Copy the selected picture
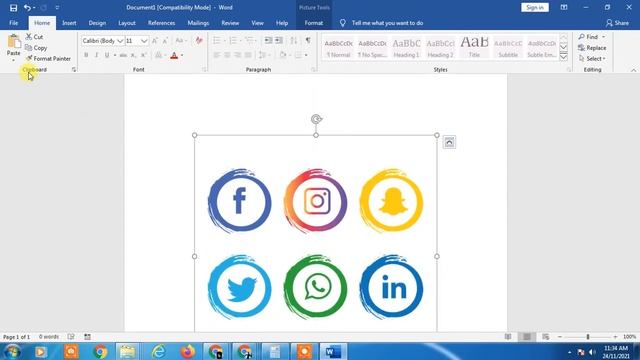 click(36, 48)
